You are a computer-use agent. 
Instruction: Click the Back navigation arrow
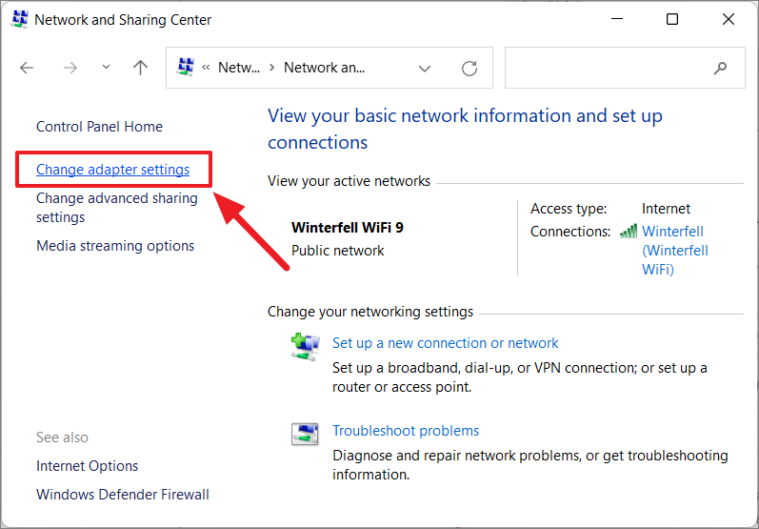tap(27, 68)
